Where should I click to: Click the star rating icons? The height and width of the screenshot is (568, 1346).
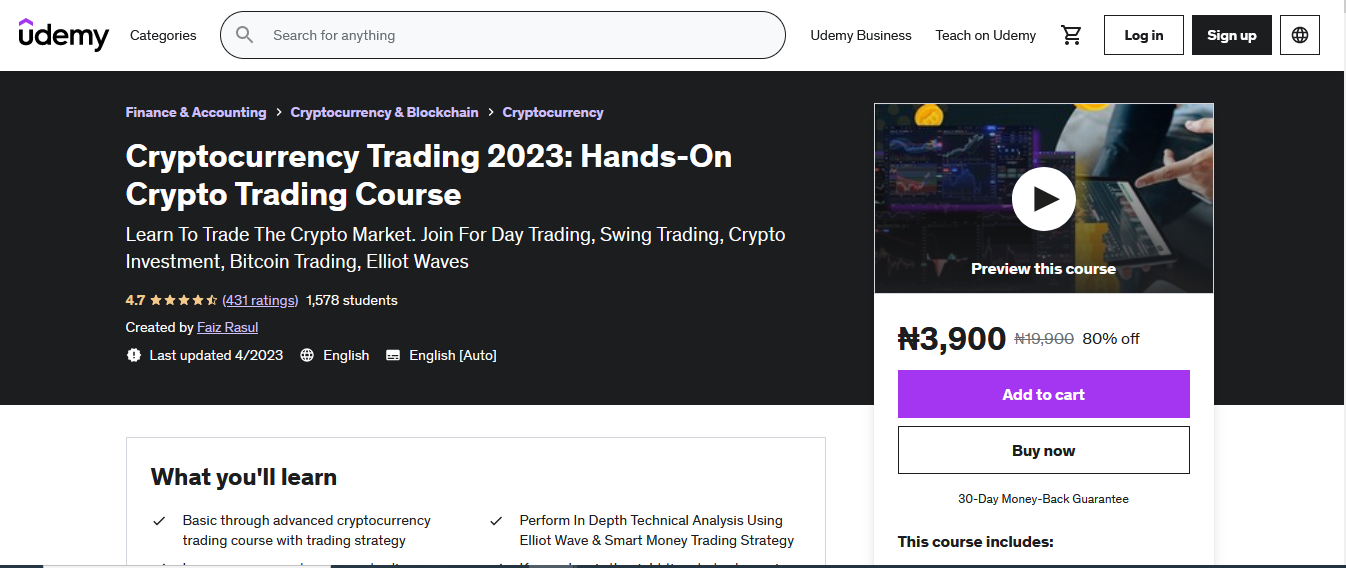(184, 300)
